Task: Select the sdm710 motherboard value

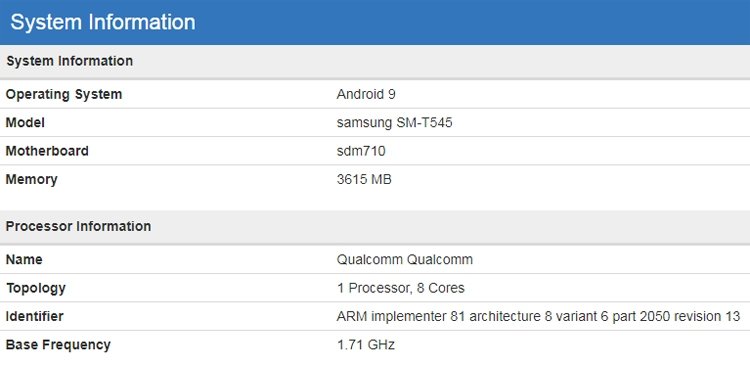Action: point(361,151)
